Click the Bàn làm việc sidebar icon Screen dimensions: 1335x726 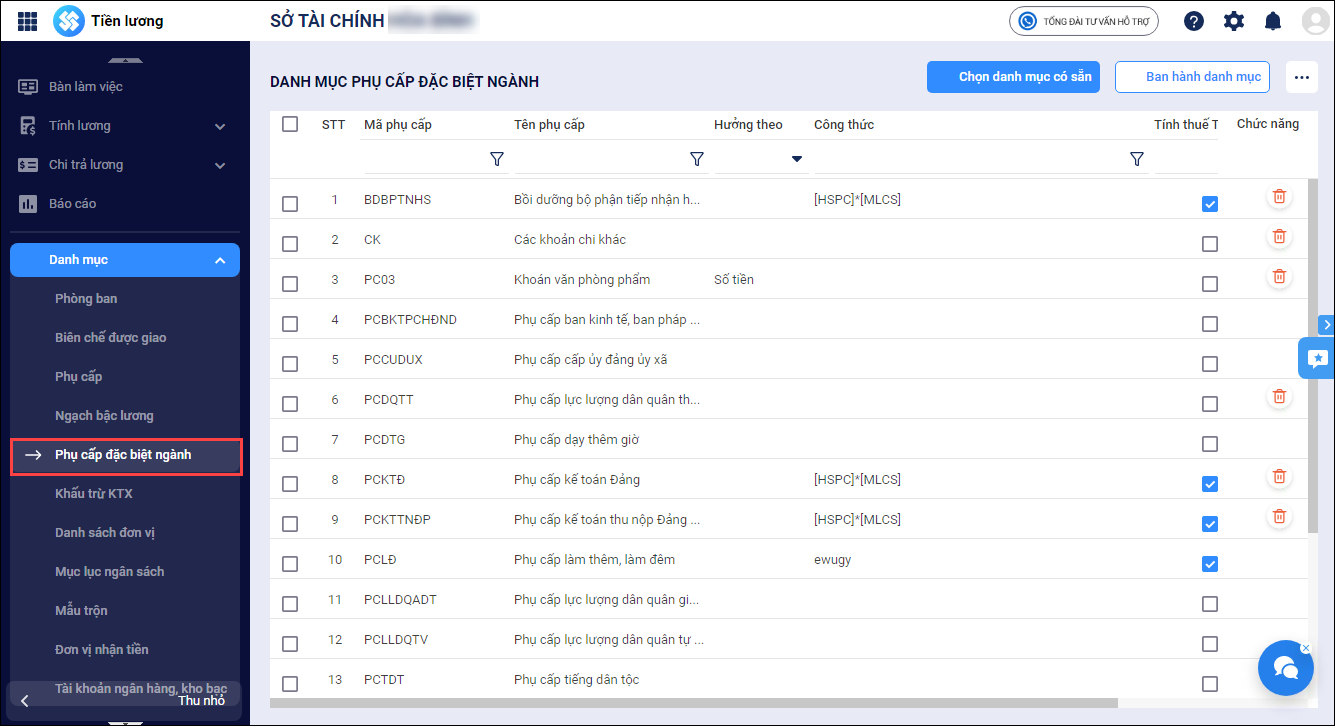[28, 87]
